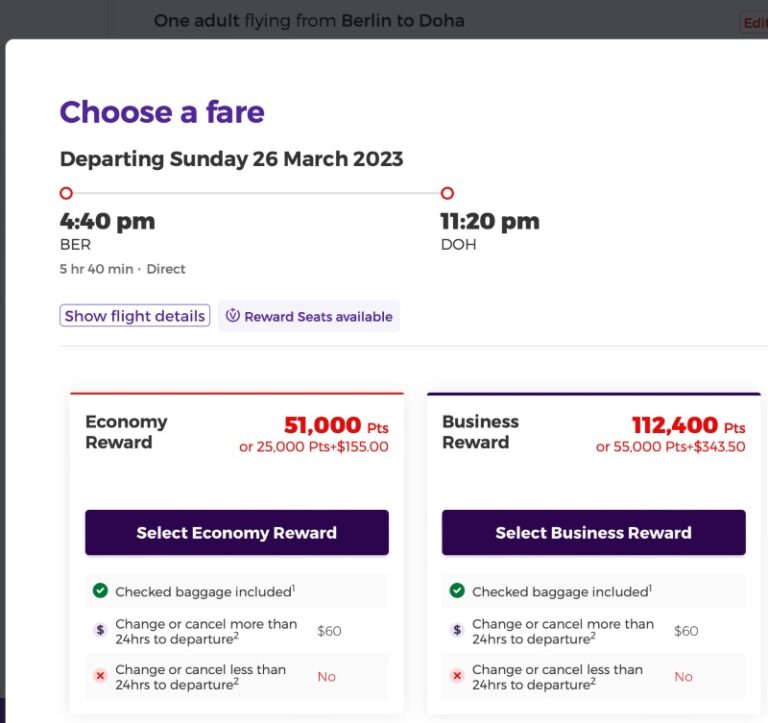Click the BER departure circle marker

[x=66, y=193]
